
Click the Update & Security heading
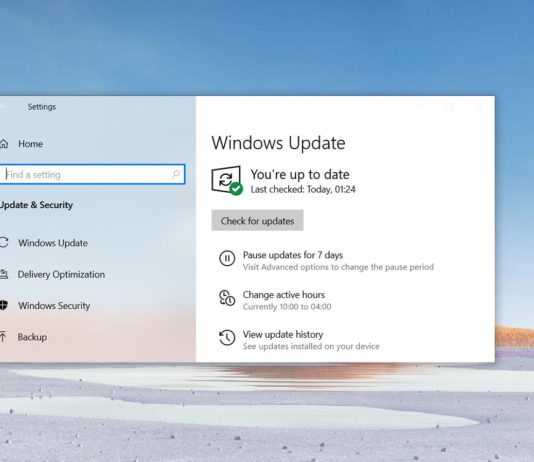tap(36, 205)
